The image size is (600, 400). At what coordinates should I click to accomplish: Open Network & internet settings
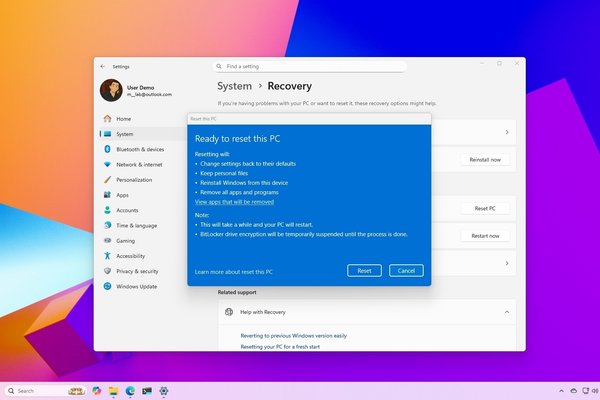click(x=143, y=165)
